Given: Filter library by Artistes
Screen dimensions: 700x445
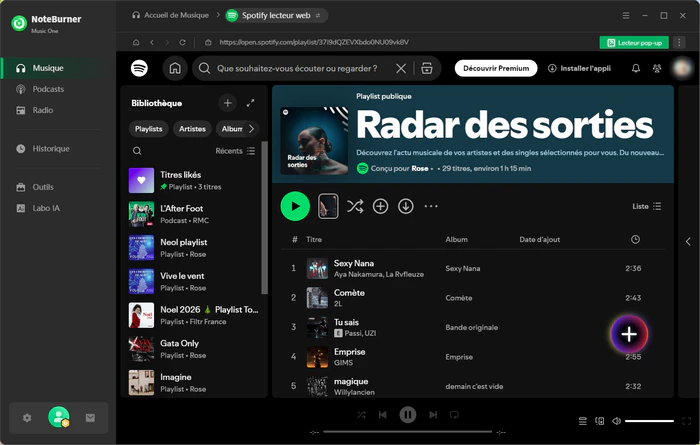Looking at the screenshot, I should coord(192,129).
